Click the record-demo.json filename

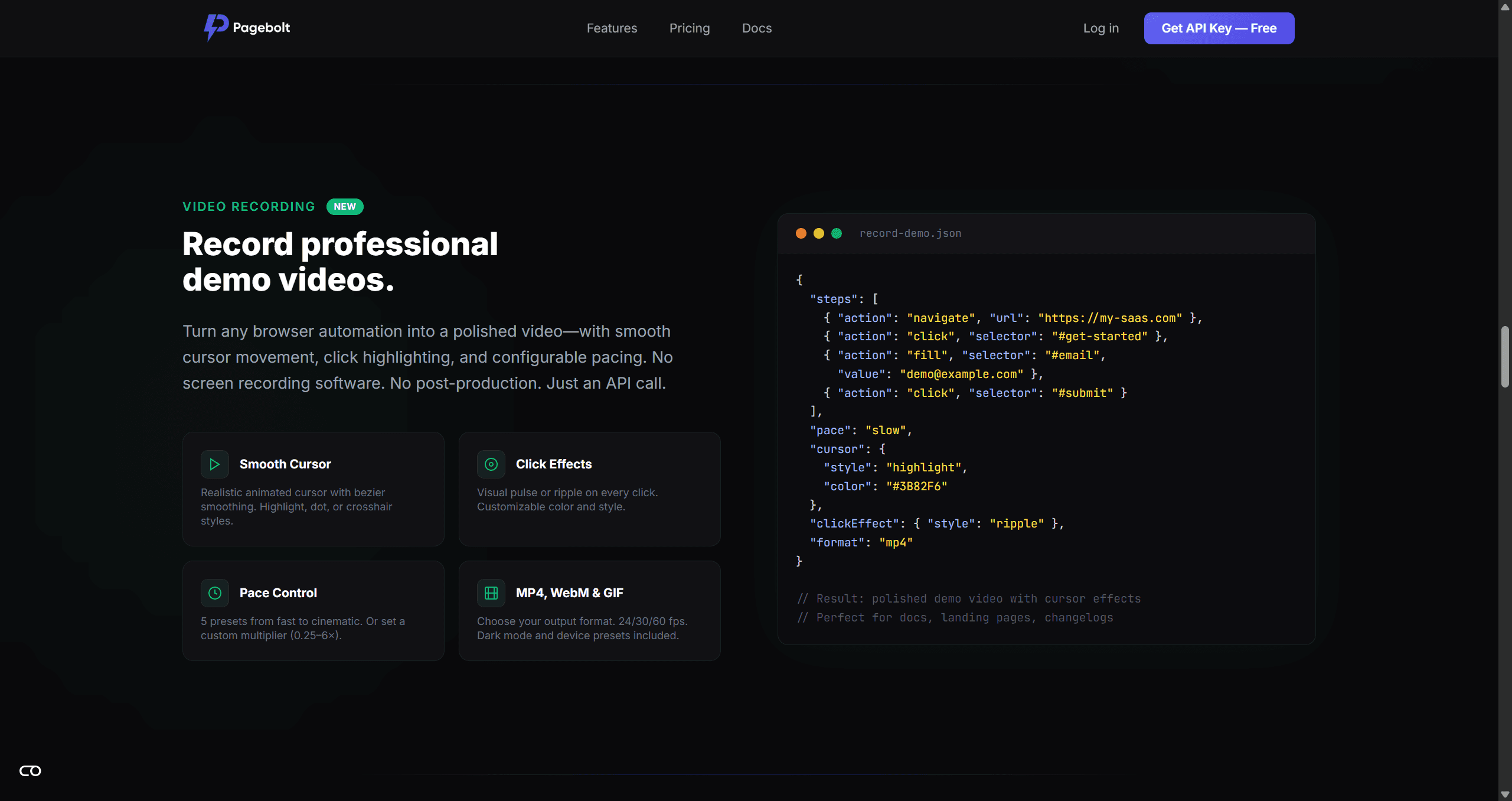pos(910,233)
